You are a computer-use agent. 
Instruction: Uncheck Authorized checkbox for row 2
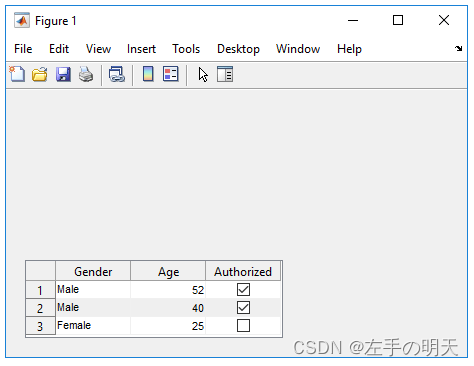pyautogui.click(x=243, y=307)
